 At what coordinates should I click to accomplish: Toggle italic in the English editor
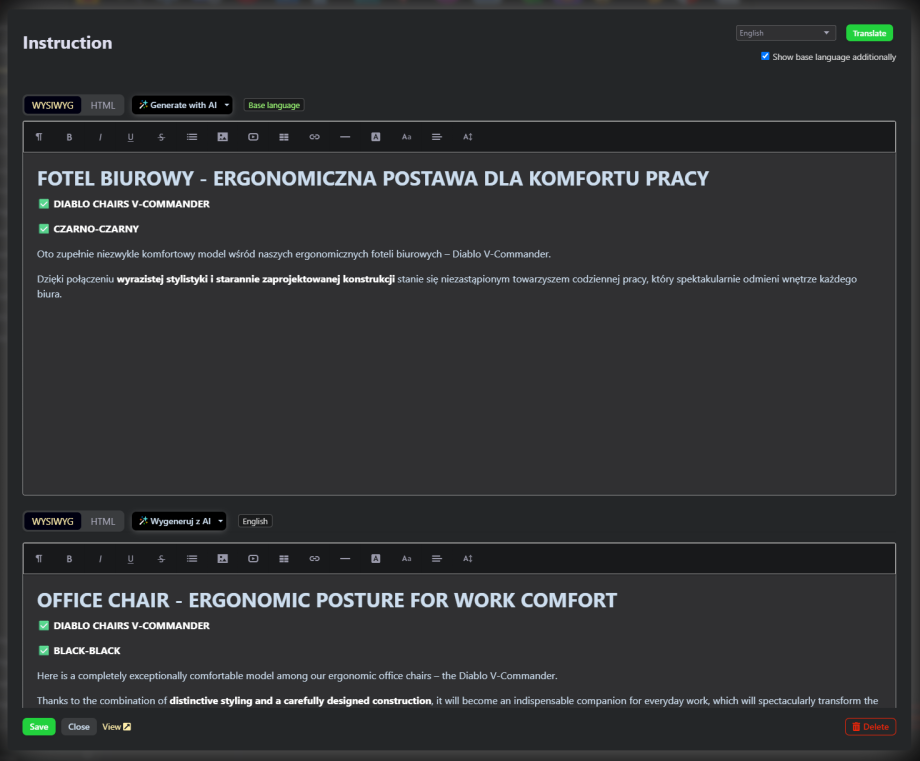[x=100, y=559]
